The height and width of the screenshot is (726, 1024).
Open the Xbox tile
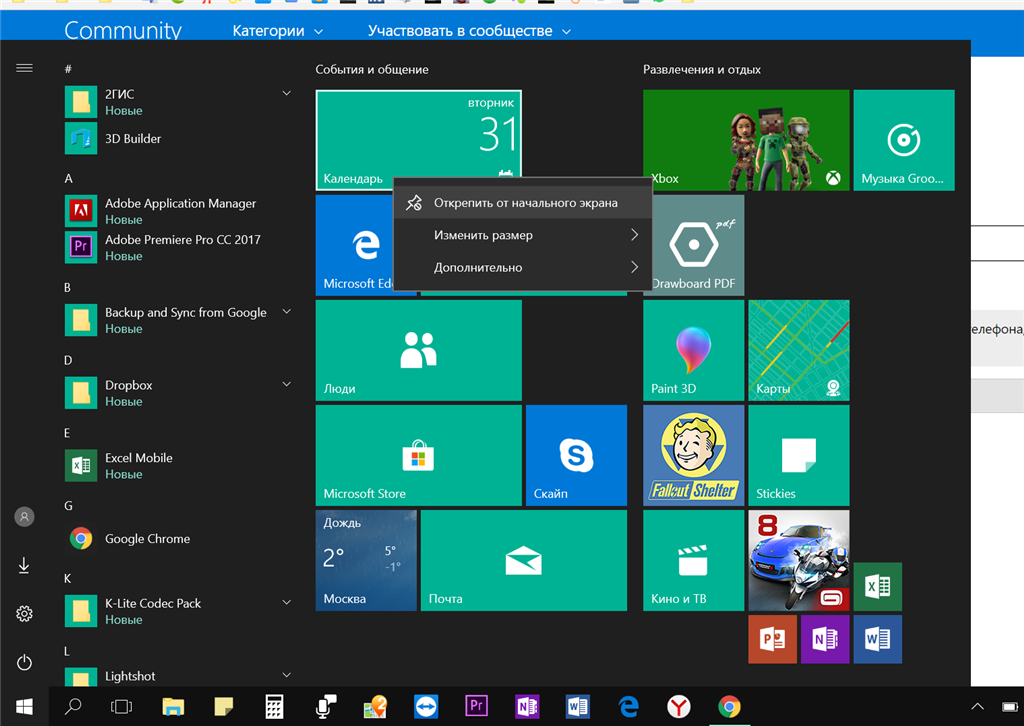tap(746, 140)
